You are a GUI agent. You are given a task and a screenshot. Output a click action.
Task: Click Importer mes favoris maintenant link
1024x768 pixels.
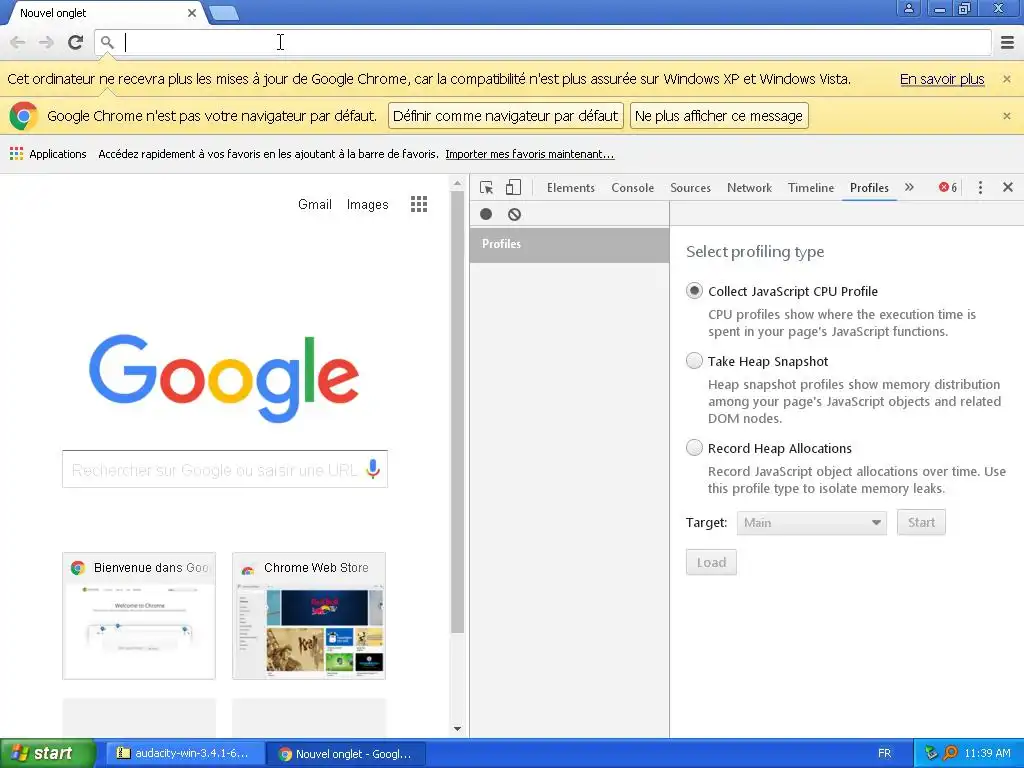pyautogui.click(x=530, y=154)
